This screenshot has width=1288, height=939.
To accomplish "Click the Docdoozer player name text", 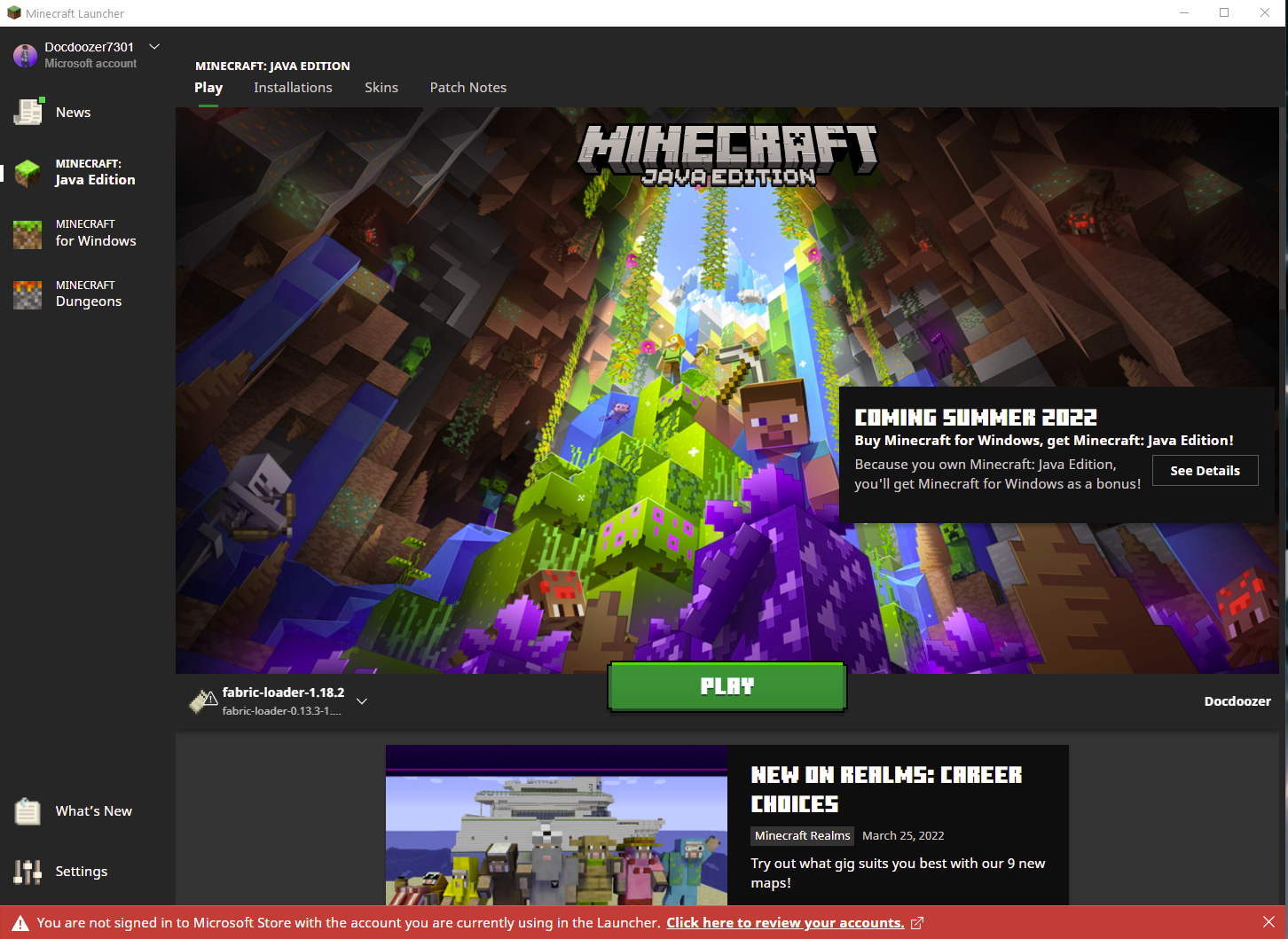I will [1237, 701].
